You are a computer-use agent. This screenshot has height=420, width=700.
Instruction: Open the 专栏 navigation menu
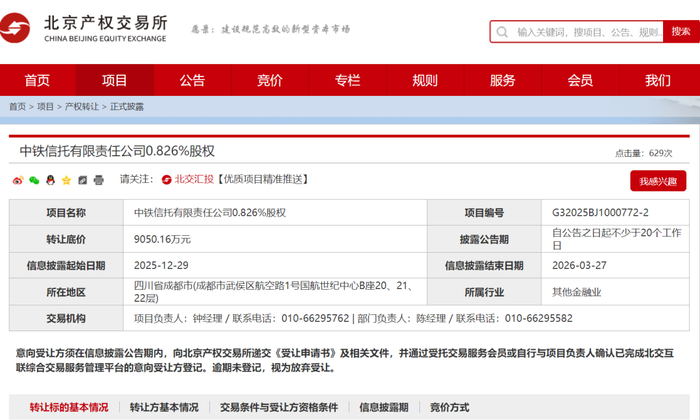pos(347,80)
